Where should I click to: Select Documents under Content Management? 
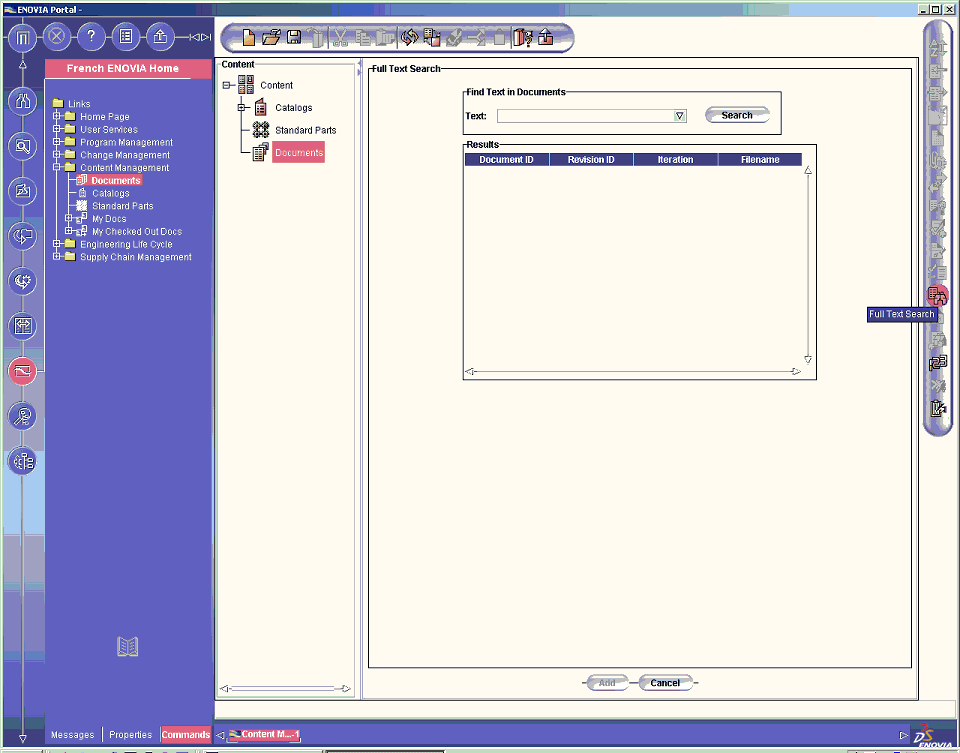click(116, 180)
